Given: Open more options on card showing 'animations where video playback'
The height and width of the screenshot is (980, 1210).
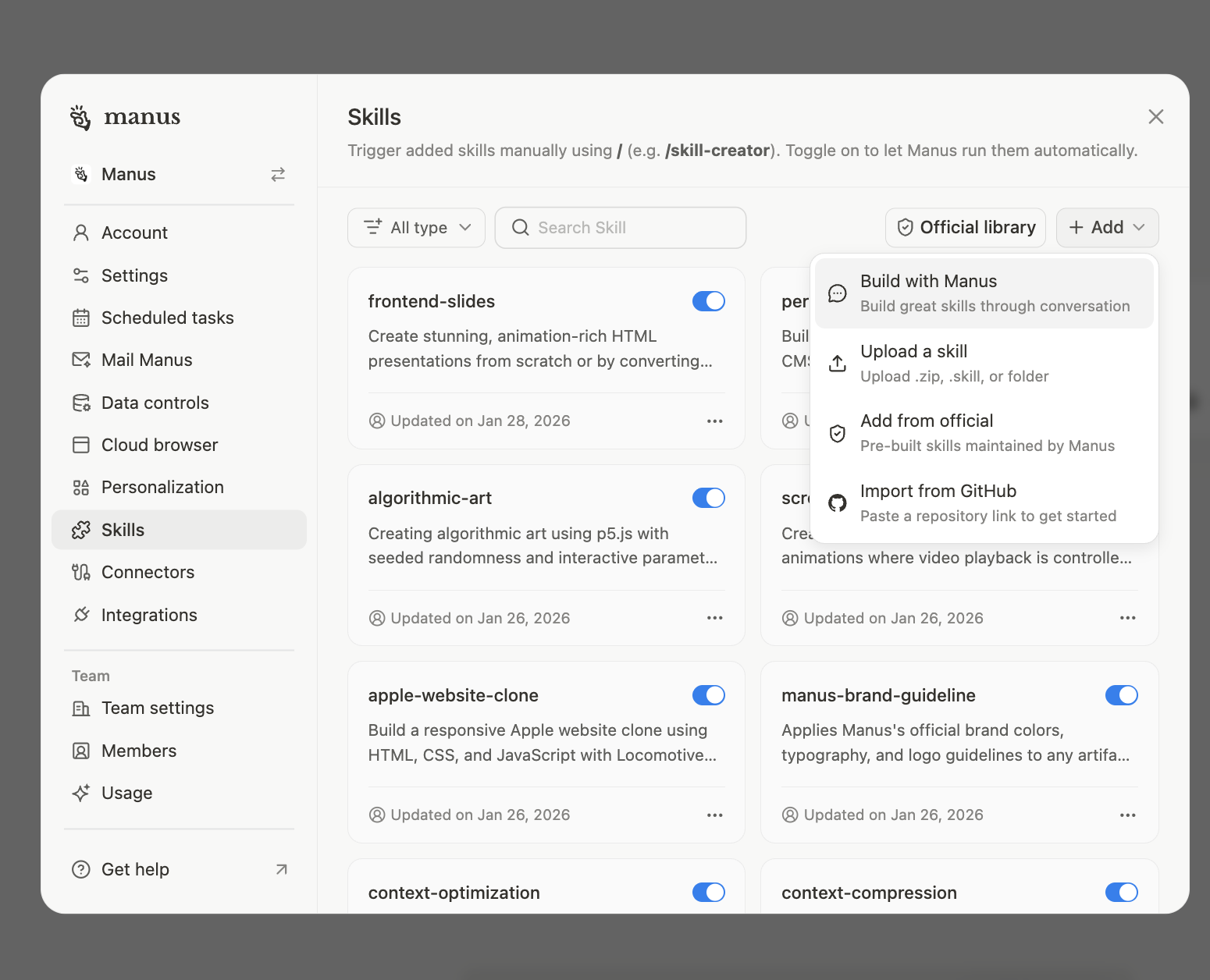Looking at the screenshot, I should [x=1128, y=618].
